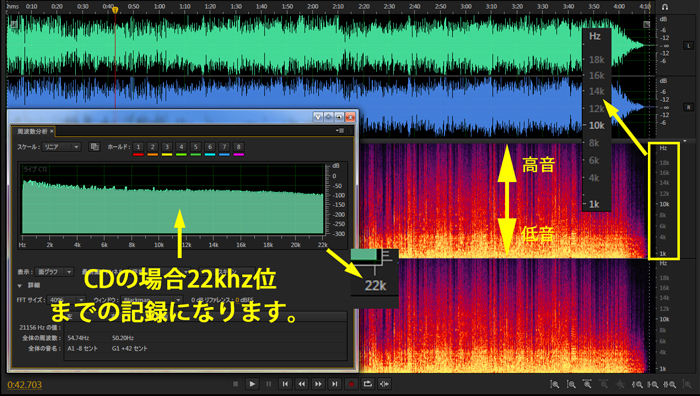Click the floating panel's down-arrow title button
The image size is (700, 396).
[x=318, y=117]
